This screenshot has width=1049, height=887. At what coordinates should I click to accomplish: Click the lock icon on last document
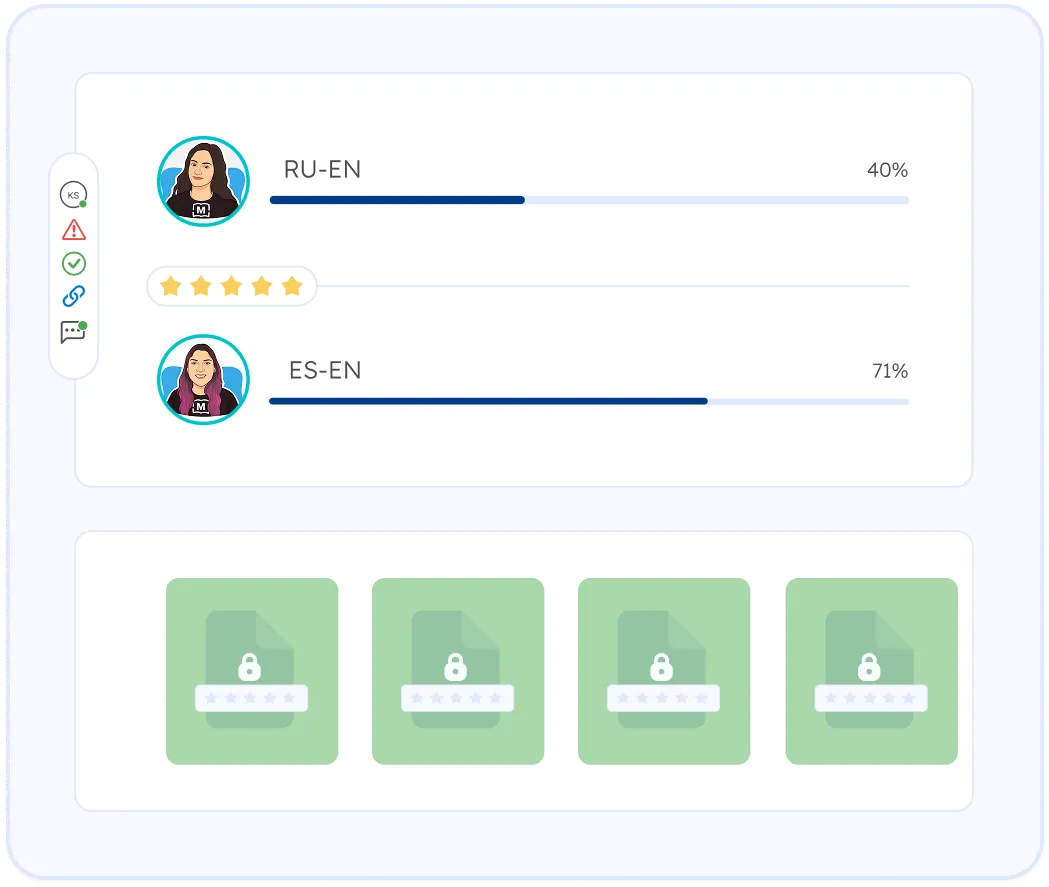click(x=869, y=666)
